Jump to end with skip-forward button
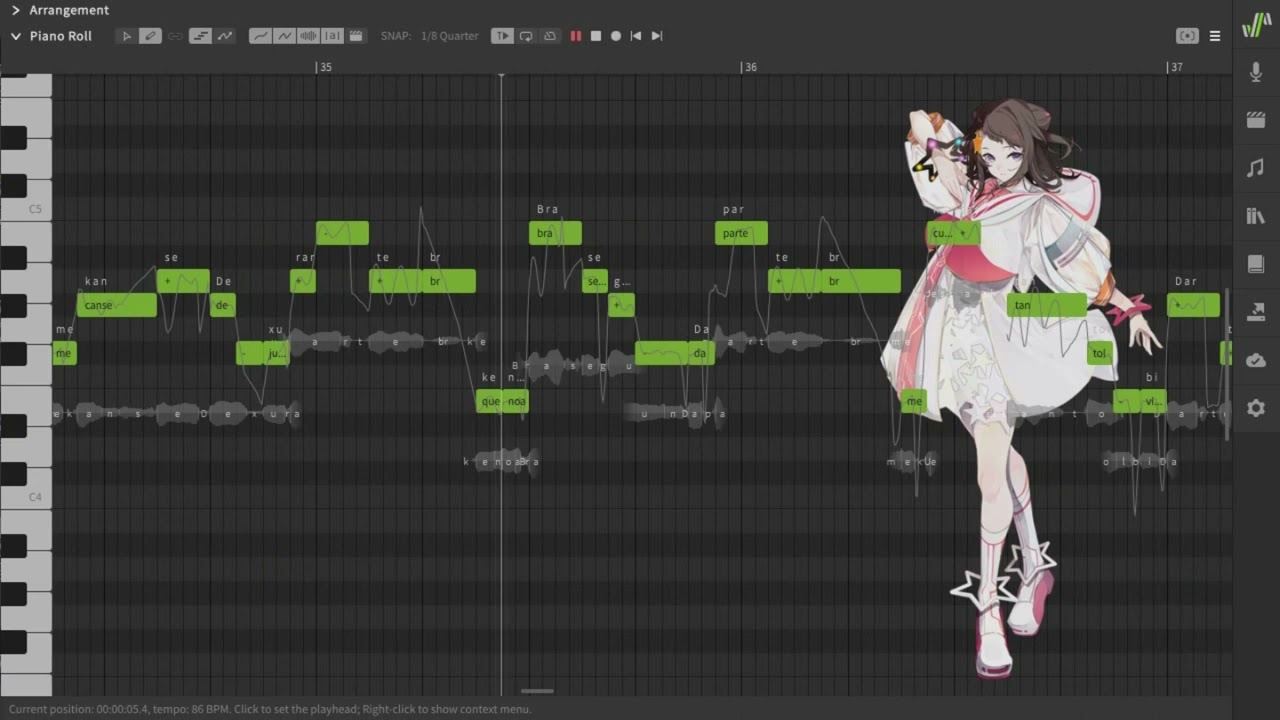 click(657, 36)
